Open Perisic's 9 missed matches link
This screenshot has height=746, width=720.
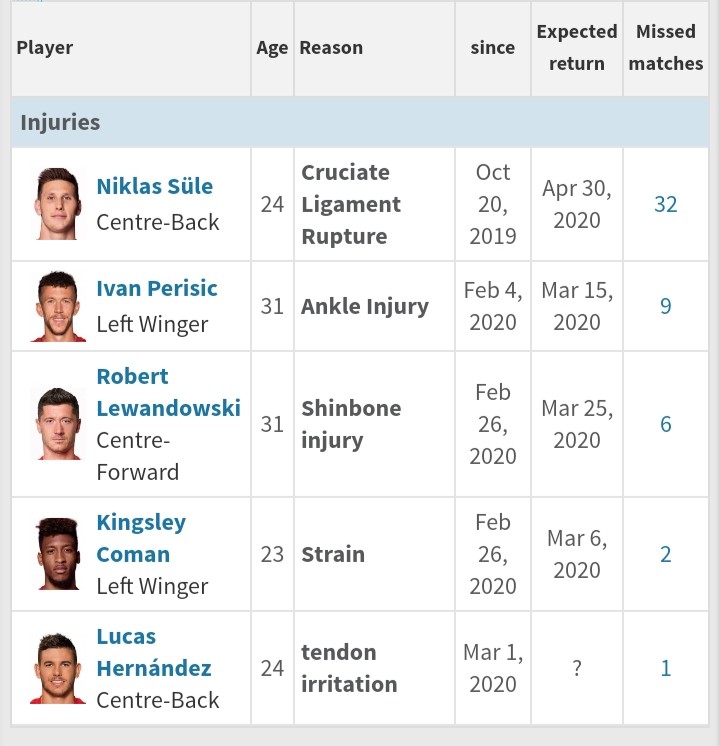pos(666,306)
